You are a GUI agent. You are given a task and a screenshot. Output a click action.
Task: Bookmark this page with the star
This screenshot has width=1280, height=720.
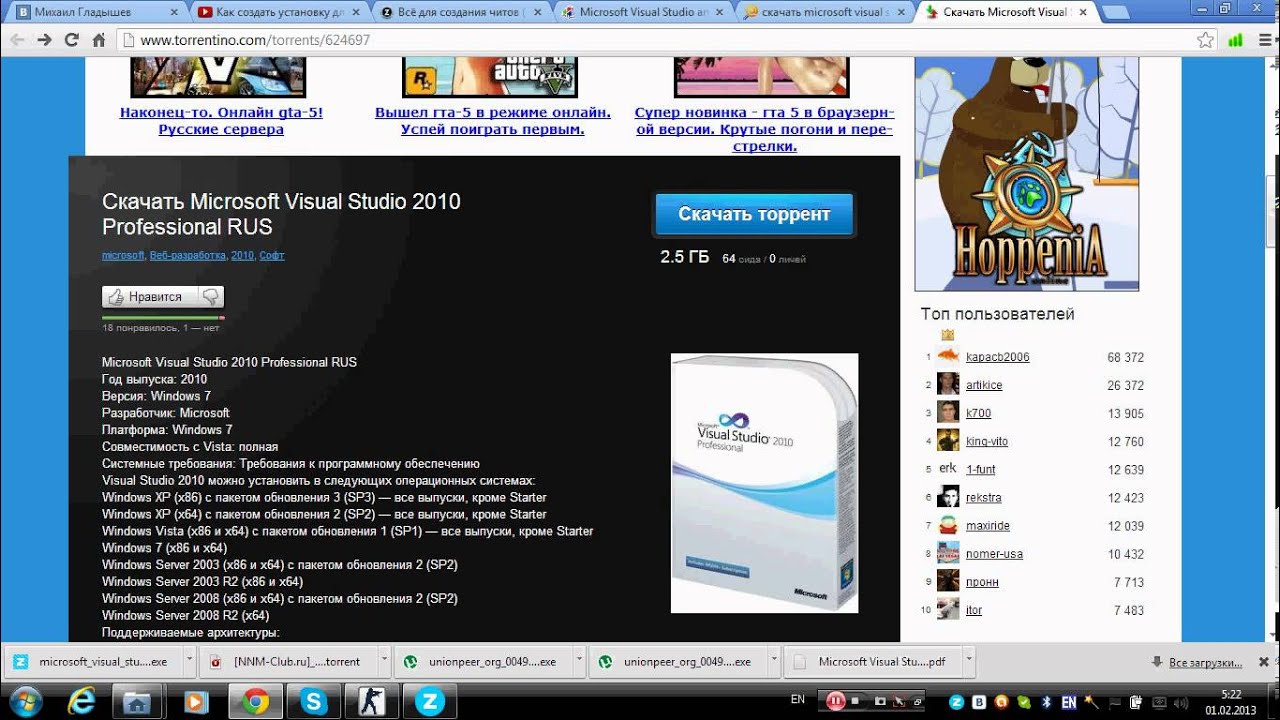(x=1205, y=40)
